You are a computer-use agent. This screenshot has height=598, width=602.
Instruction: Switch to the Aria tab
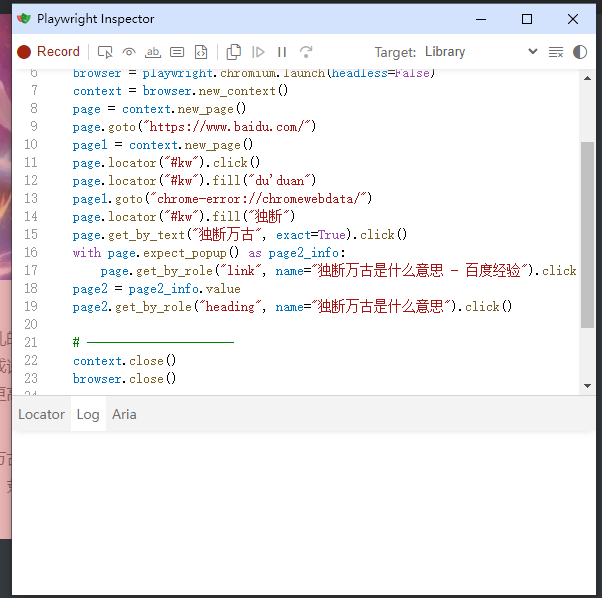(124, 414)
